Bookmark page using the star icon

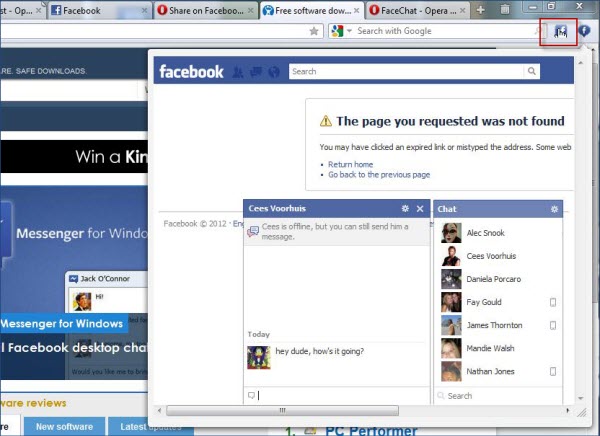pos(314,31)
